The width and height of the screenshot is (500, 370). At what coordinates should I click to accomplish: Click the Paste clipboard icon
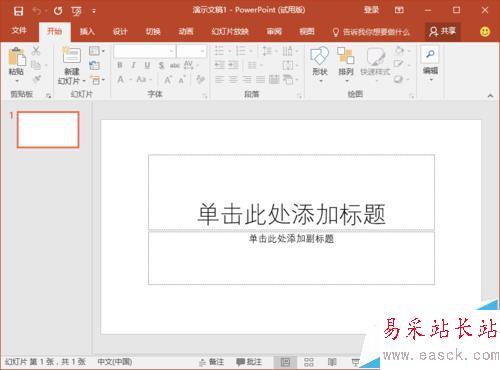pos(17,56)
